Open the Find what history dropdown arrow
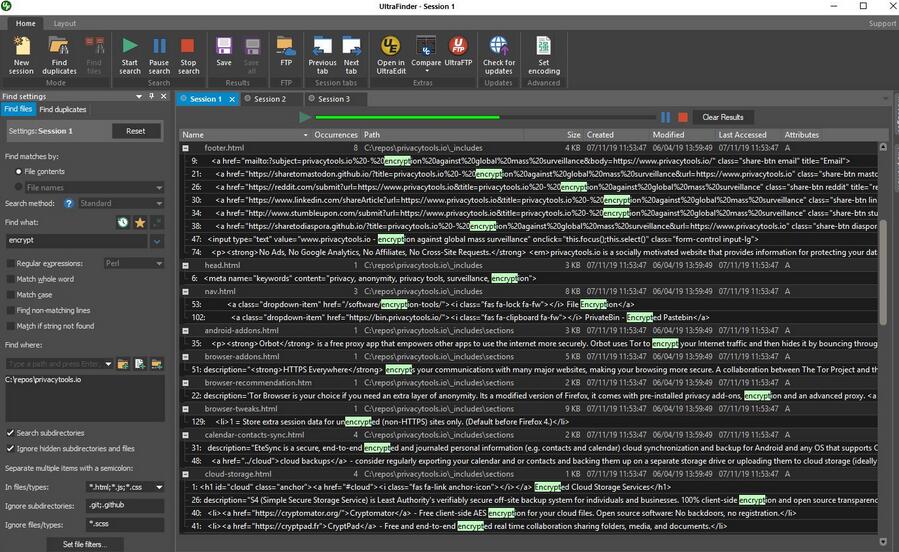 [x=157, y=241]
